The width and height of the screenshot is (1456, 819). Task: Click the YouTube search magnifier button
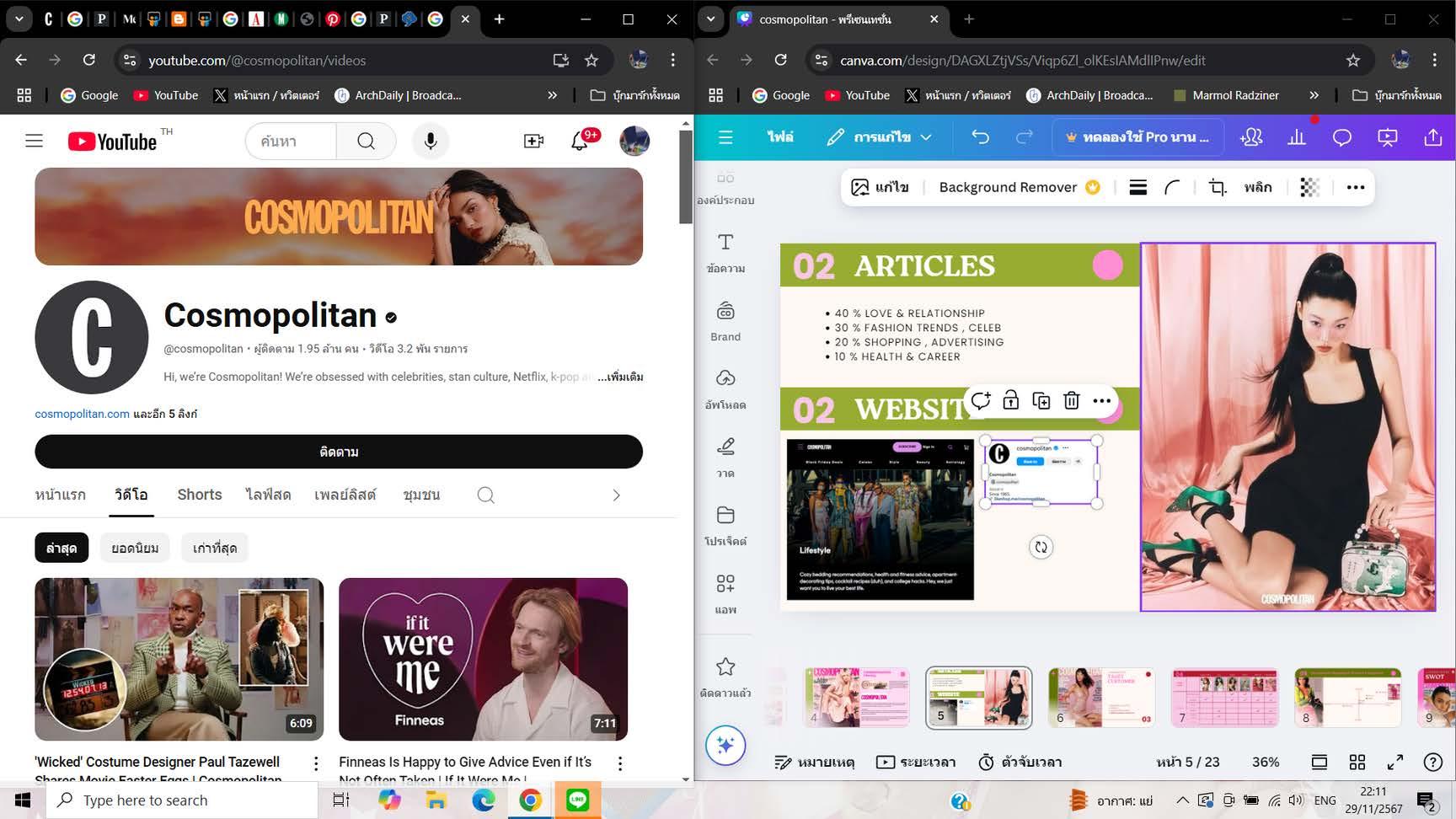(x=366, y=141)
